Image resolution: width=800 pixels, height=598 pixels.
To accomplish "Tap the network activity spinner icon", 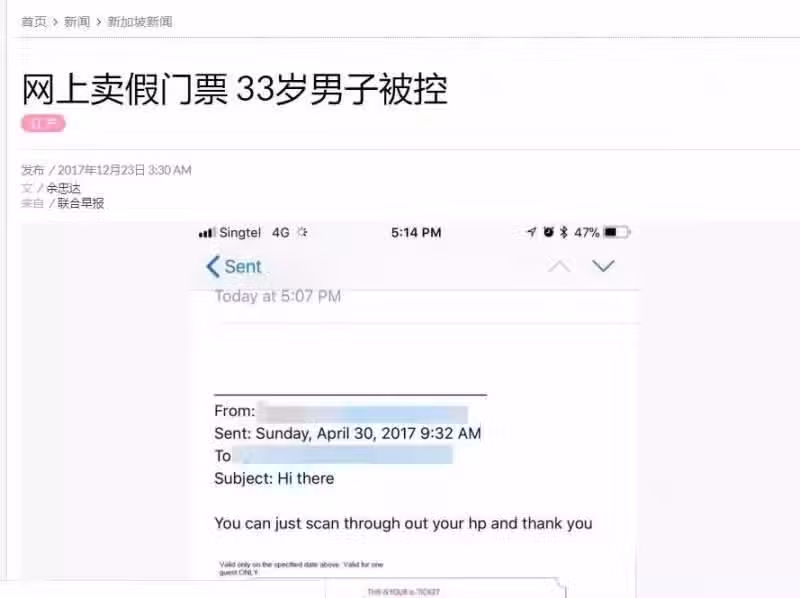I will (303, 232).
